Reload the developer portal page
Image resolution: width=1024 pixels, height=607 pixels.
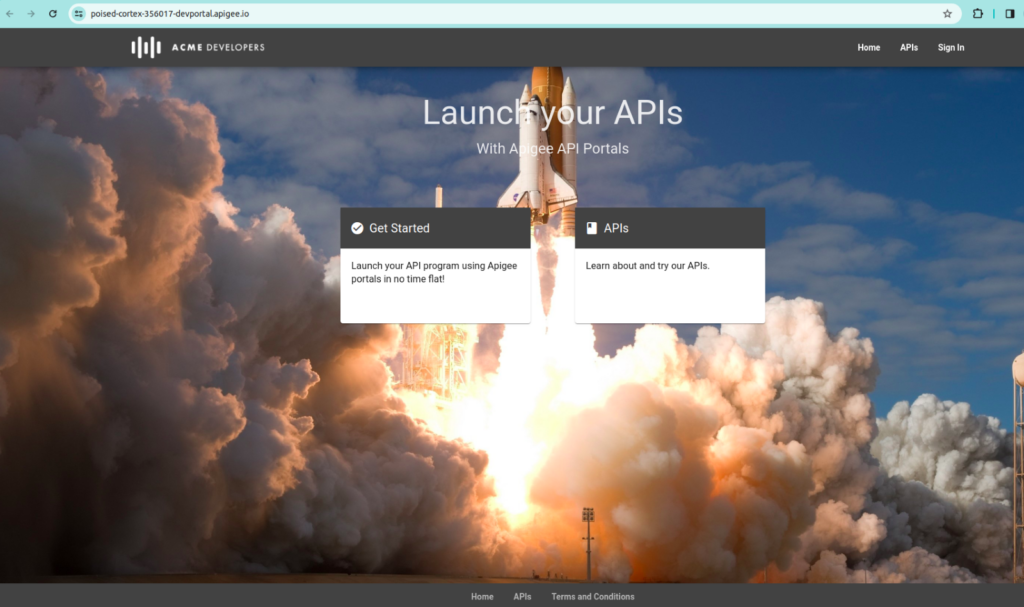tap(51, 14)
